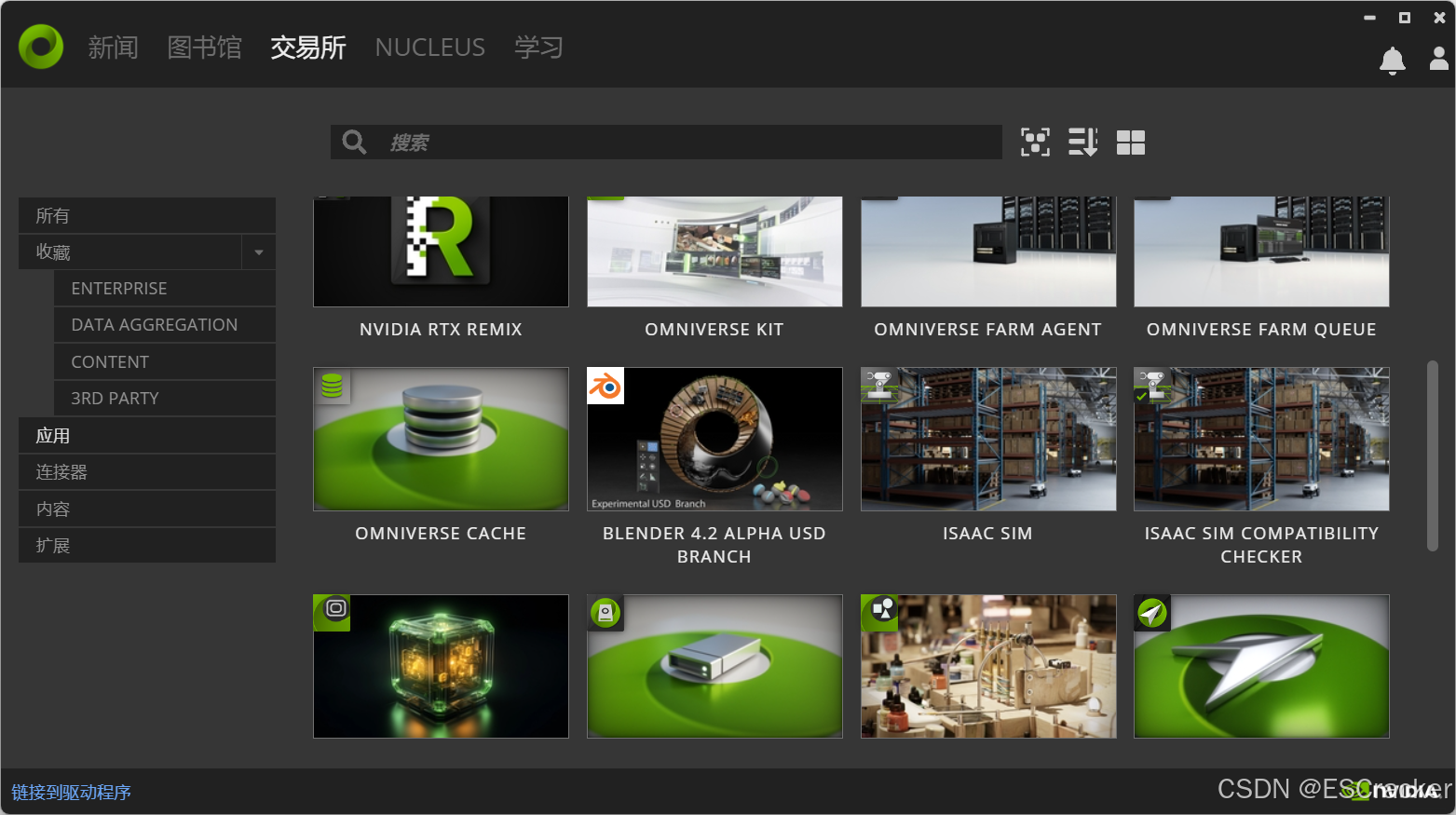Click the search magnifier icon

click(x=354, y=142)
